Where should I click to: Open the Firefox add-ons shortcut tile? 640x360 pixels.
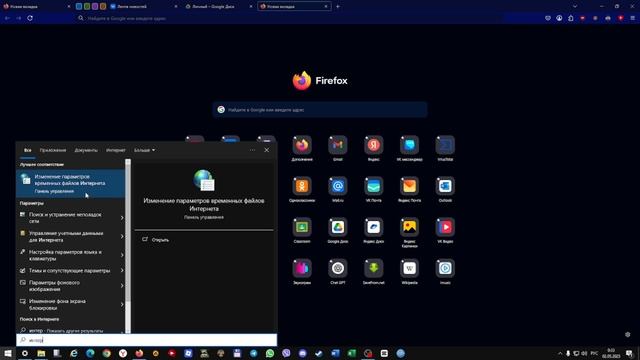click(x=302, y=145)
